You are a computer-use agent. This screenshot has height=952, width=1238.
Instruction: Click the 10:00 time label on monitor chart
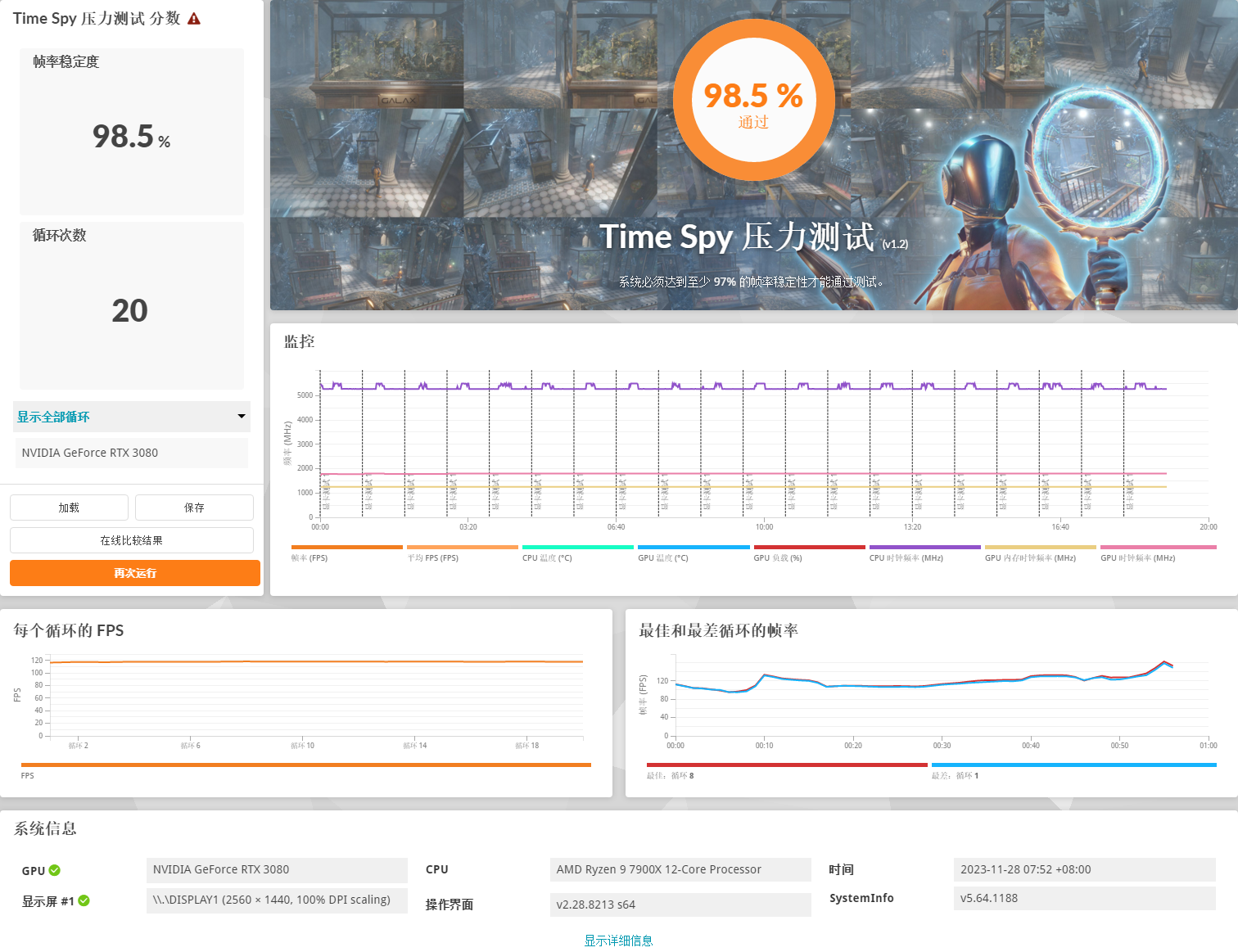pyautogui.click(x=764, y=527)
